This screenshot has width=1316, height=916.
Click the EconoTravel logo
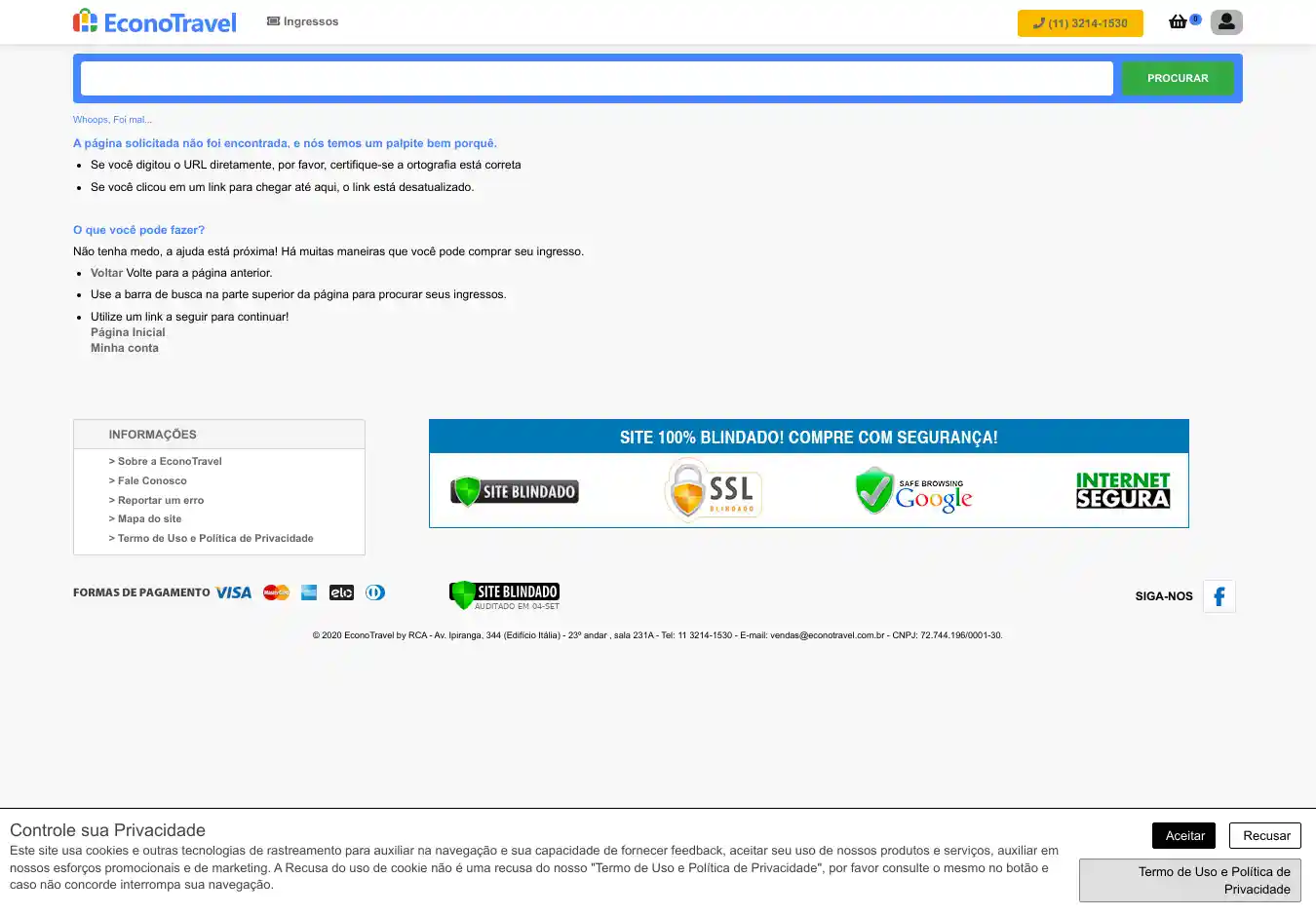[155, 21]
